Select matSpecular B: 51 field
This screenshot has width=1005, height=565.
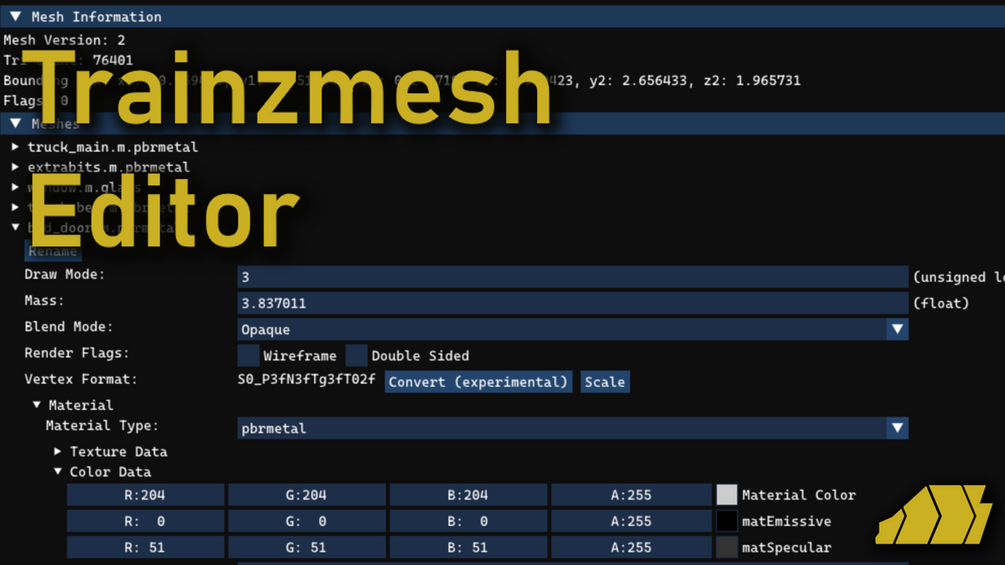click(x=469, y=547)
